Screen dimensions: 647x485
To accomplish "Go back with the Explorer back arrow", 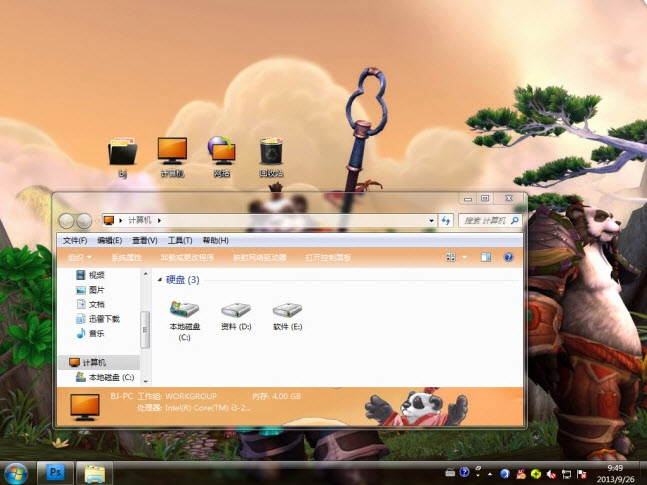I will coord(66,221).
